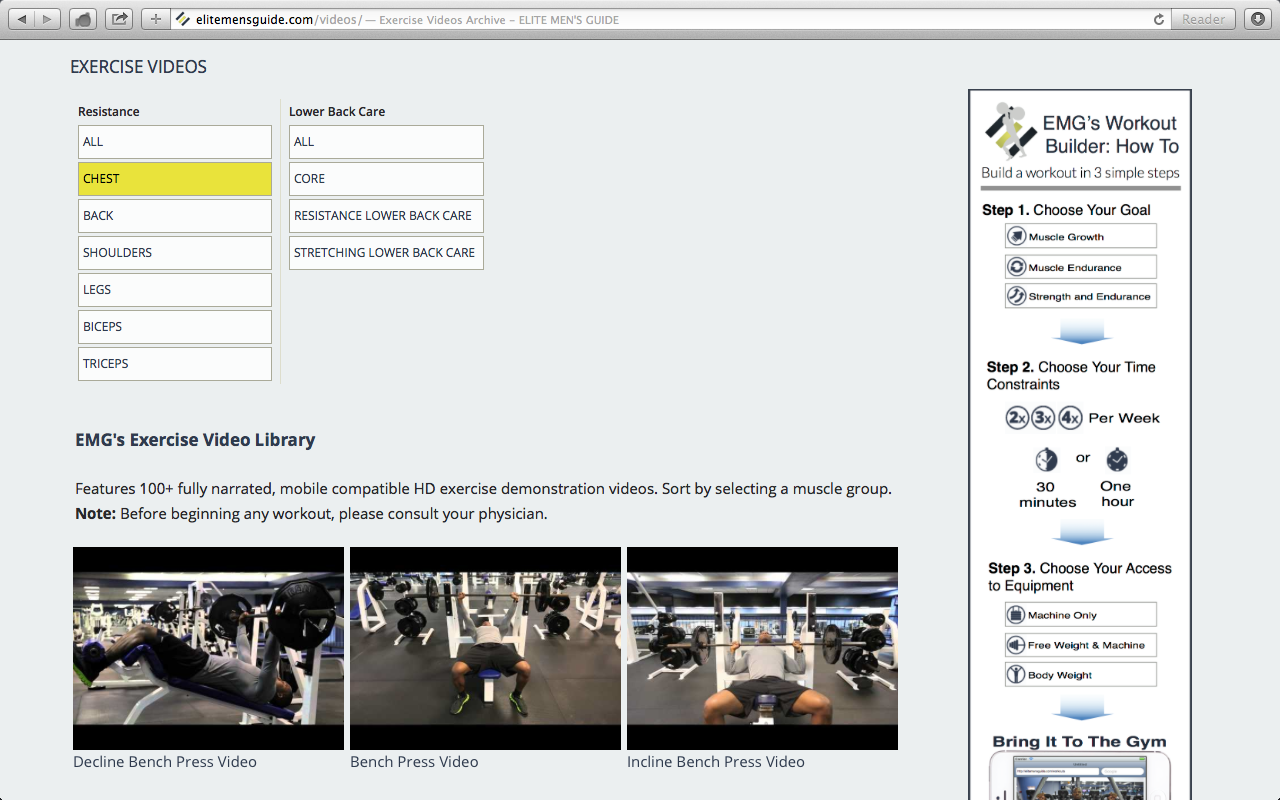This screenshot has width=1280, height=800.
Task: Select the Muscle Growth goal icon
Action: pyautogui.click(x=1016, y=235)
